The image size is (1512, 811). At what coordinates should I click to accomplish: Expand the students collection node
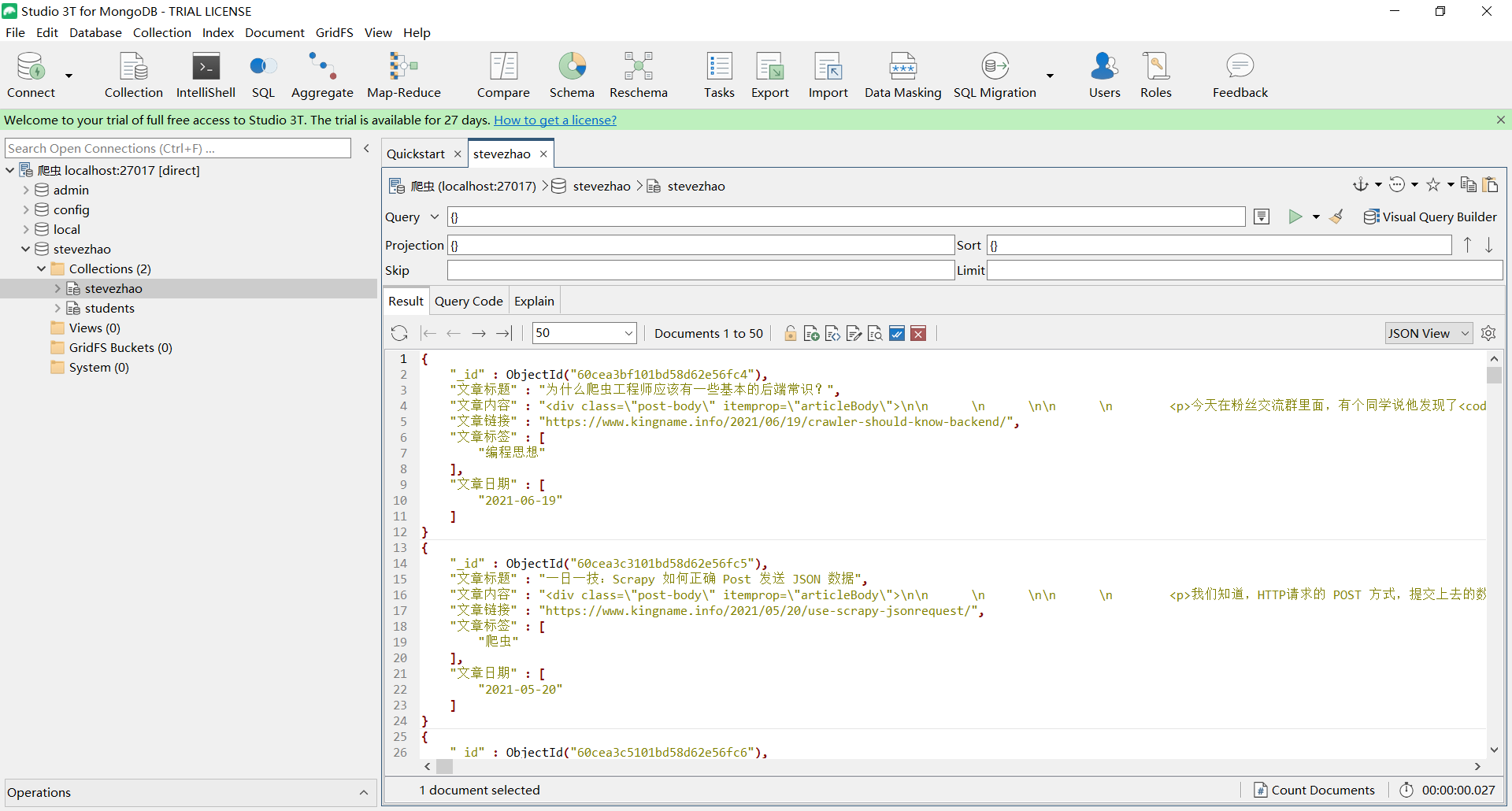57,308
